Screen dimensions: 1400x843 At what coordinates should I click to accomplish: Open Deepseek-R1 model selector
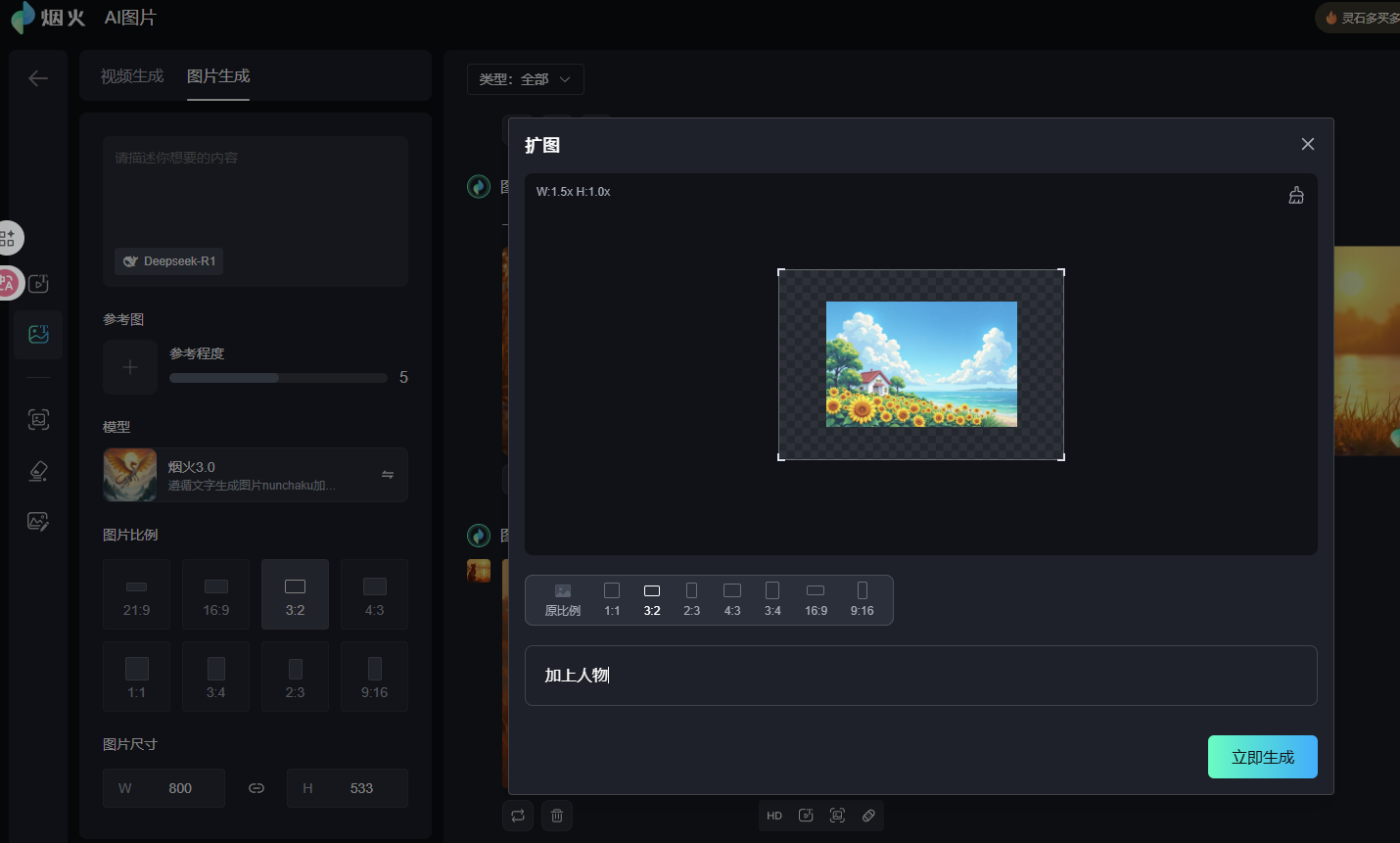pos(169,261)
